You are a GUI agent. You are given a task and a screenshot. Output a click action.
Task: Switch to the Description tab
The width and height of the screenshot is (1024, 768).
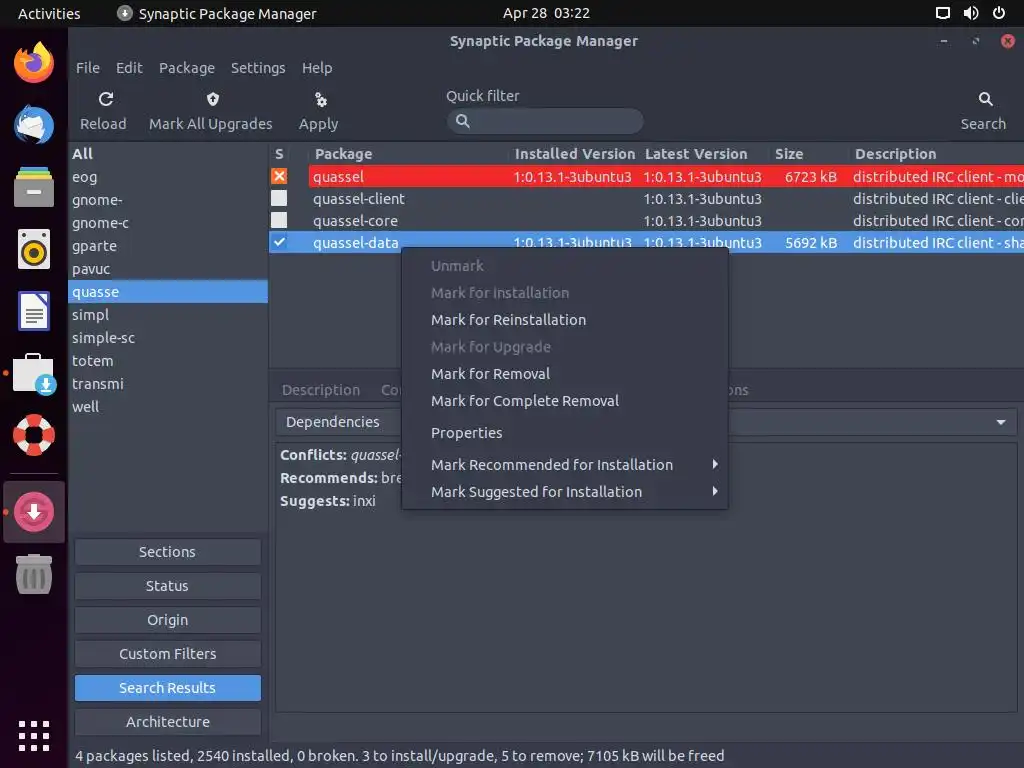point(321,390)
